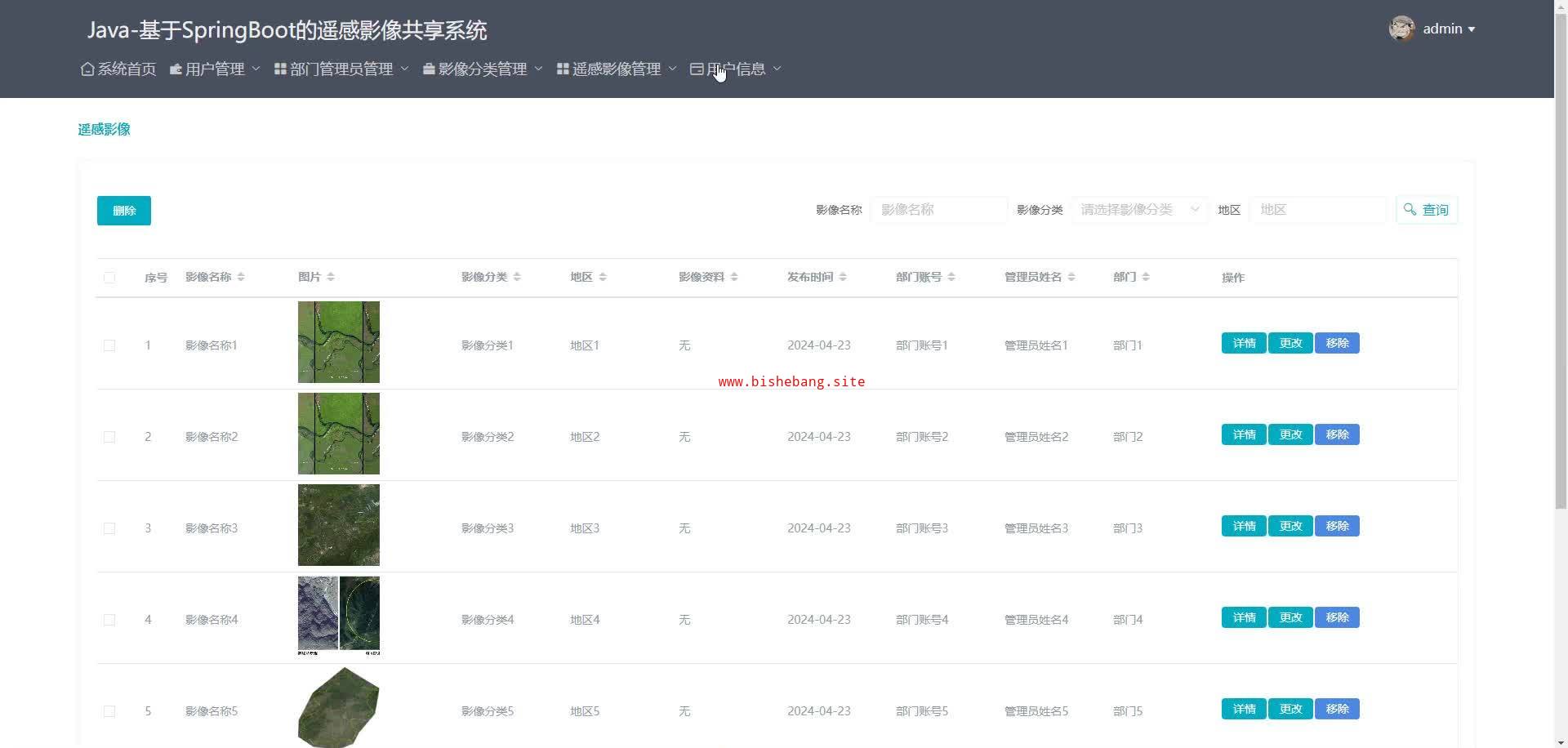Viewport: 1568px width, 748px height.
Task: Click sort arrows on 部门账号 column
Action: 951,278
